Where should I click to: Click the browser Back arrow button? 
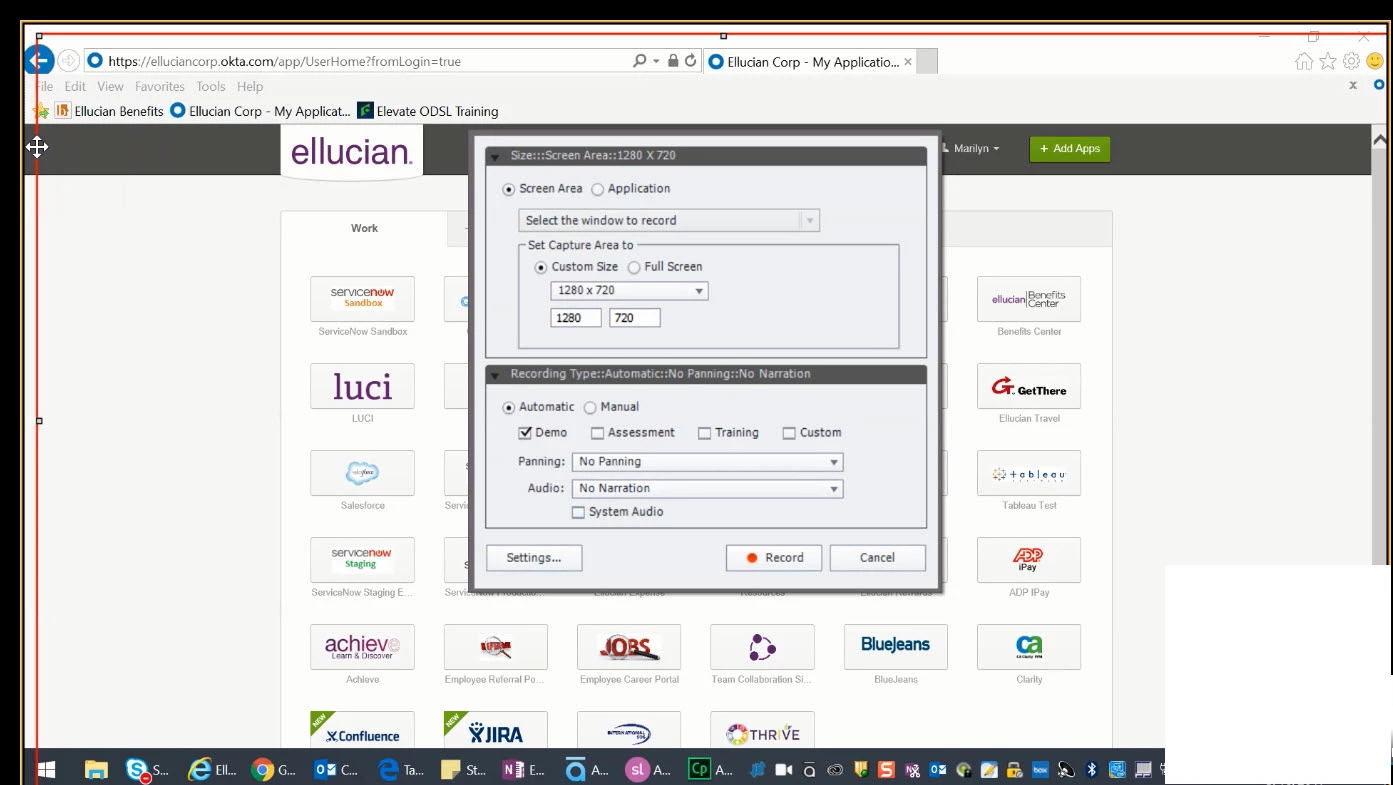(38, 61)
